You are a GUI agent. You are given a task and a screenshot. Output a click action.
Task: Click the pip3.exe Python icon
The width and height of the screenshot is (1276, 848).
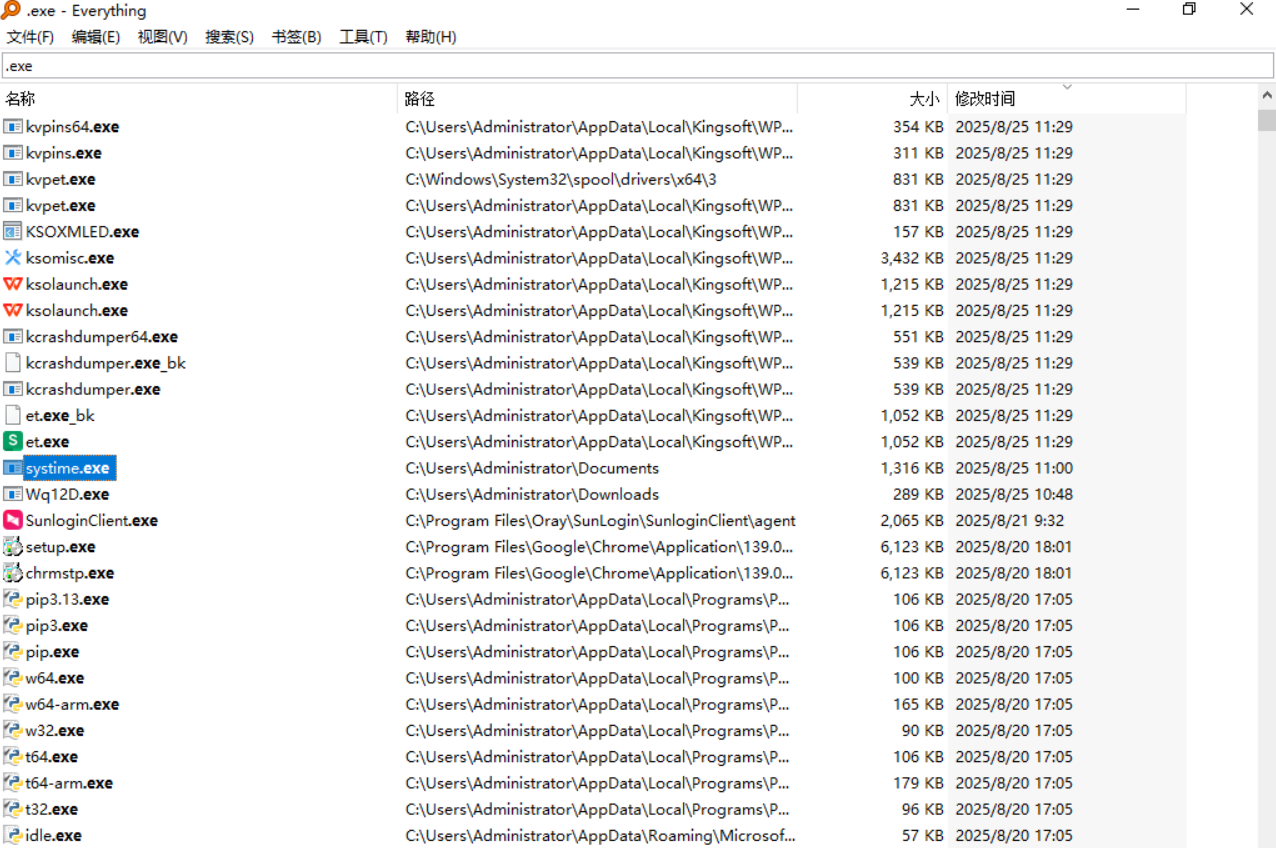point(13,625)
